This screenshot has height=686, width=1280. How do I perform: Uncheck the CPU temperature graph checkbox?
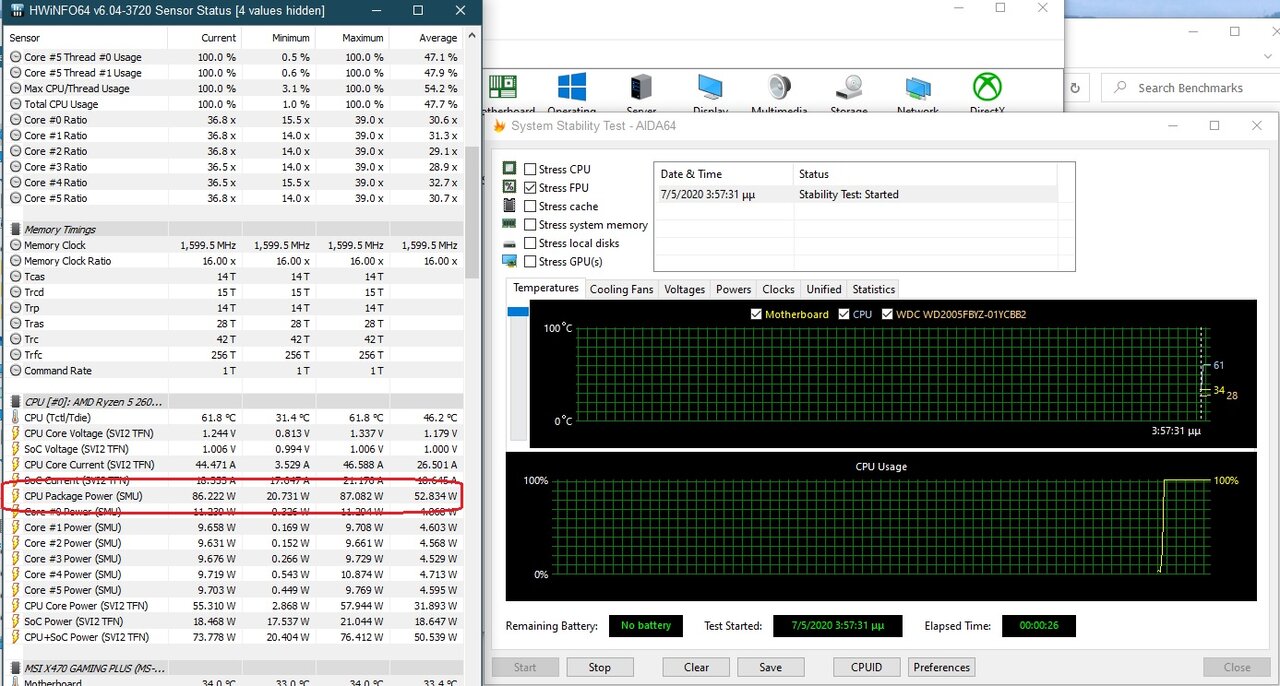[x=843, y=314]
